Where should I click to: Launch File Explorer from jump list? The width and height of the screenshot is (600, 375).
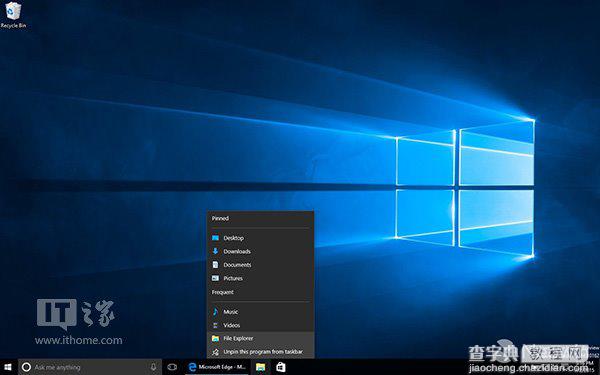[x=261, y=338]
